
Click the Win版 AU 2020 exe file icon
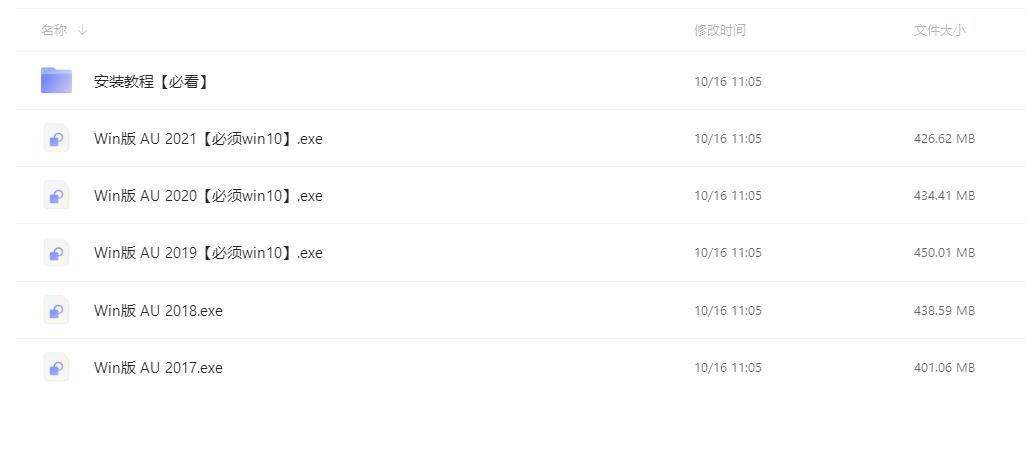[56, 195]
